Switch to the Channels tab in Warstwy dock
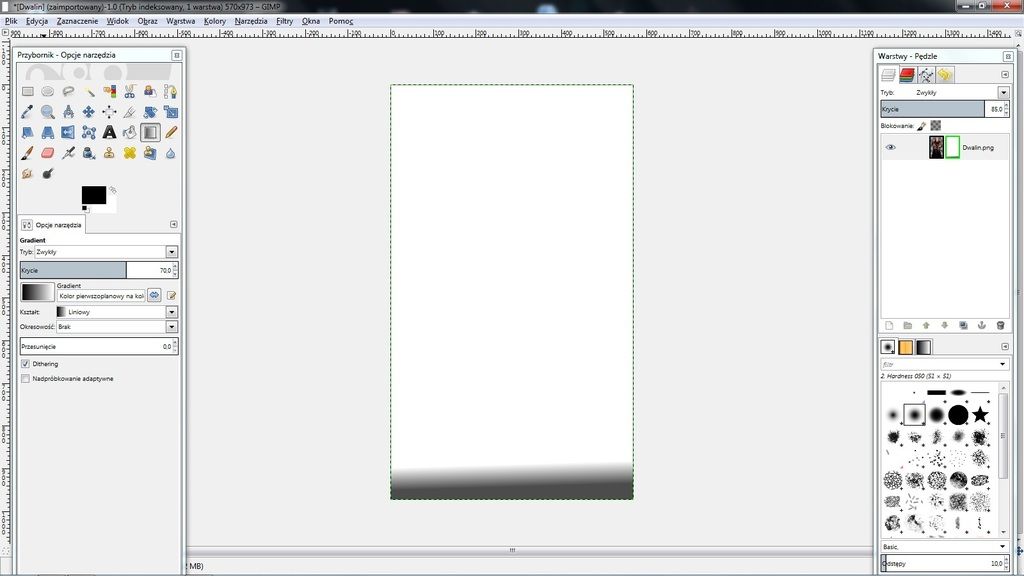The width and height of the screenshot is (1024, 576). pyautogui.click(x=907, y=75)
